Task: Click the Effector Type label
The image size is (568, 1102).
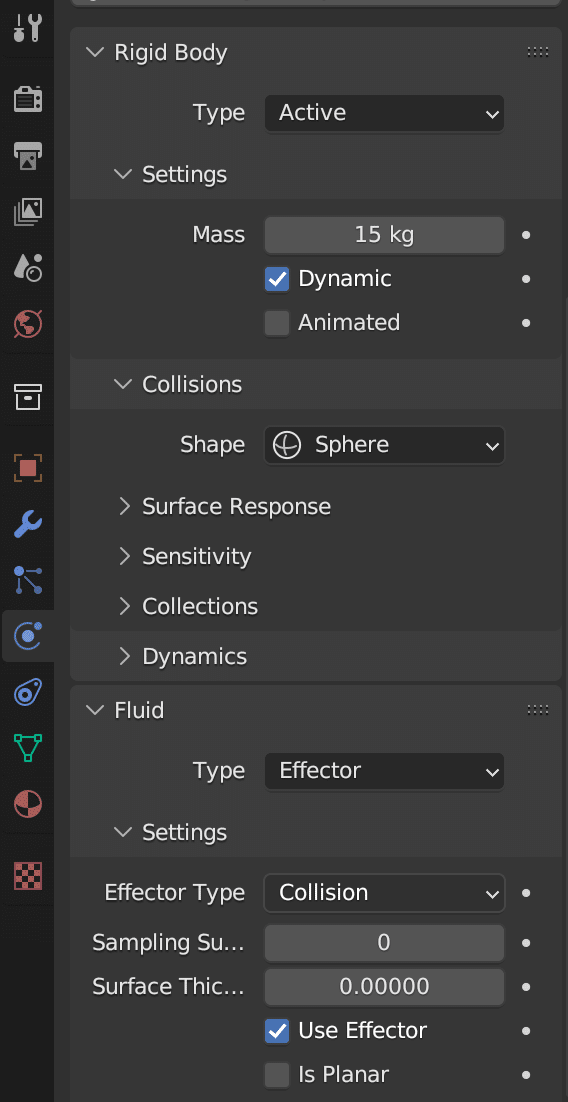Action: click(174, 893)
